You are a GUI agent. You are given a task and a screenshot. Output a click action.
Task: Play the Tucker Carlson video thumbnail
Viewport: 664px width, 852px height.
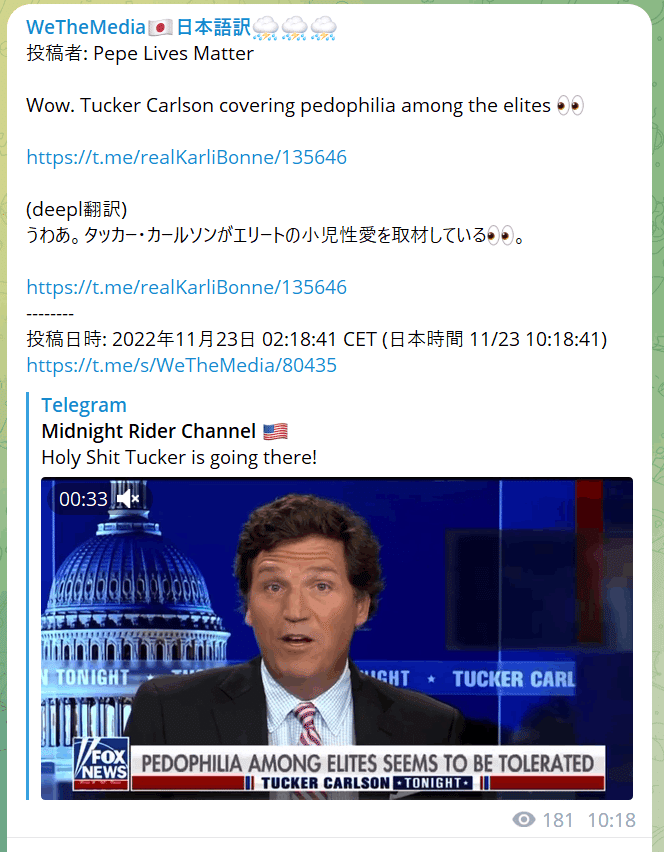pyautogui.click(x=337, y=638)
